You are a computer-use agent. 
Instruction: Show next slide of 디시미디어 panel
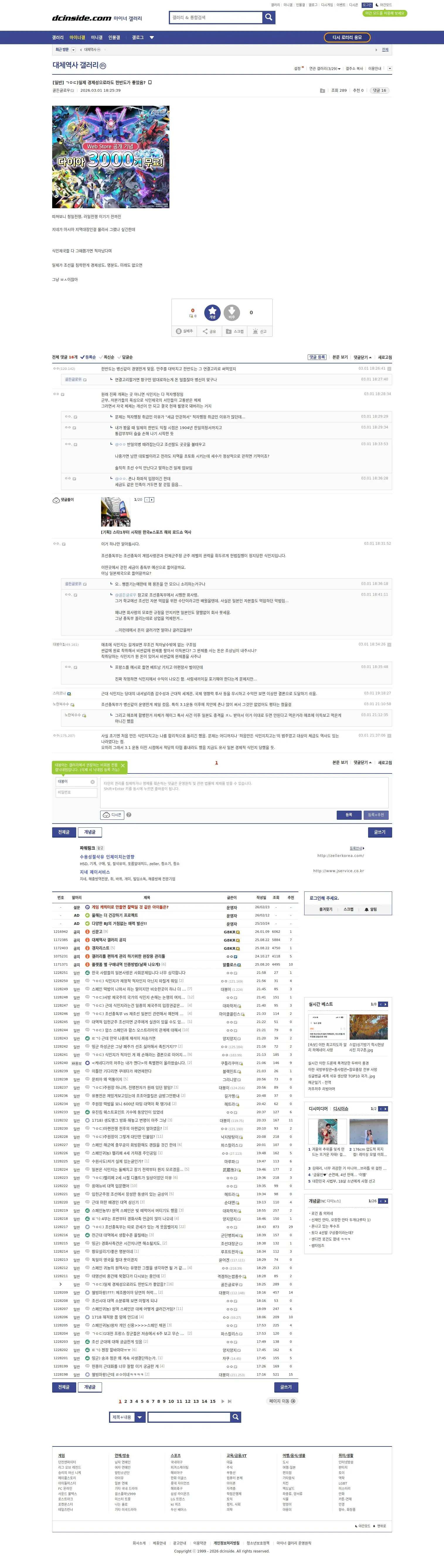(385, 1109)
